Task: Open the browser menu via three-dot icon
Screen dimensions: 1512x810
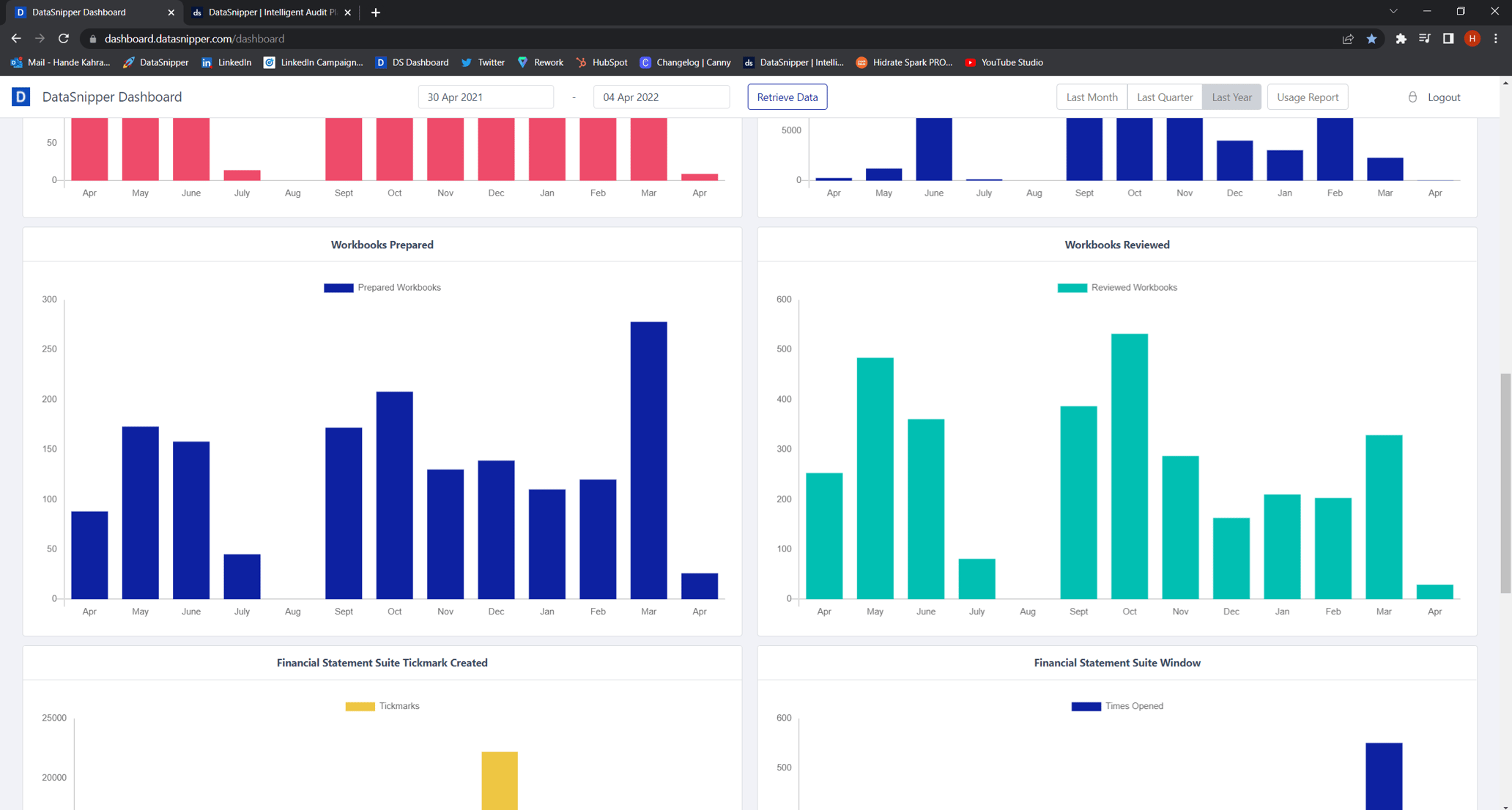Action: [1497, 39]
